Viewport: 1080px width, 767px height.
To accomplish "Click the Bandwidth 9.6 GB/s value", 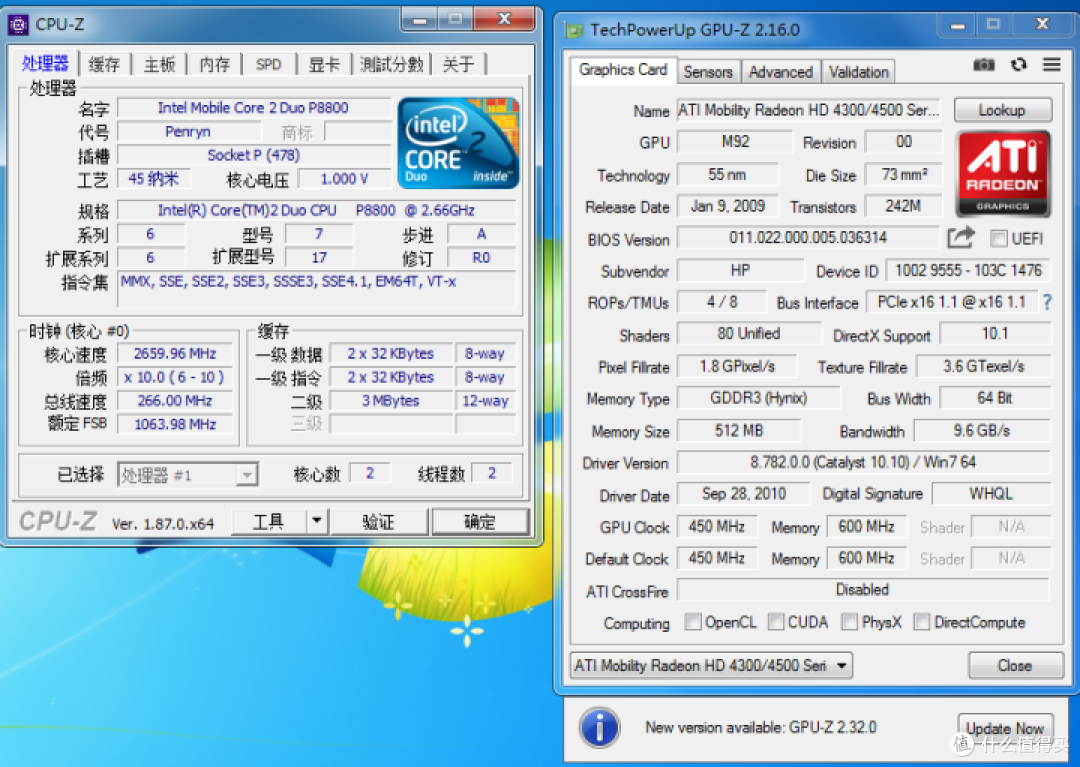I will pyautogui.click(x=982, y=431).
